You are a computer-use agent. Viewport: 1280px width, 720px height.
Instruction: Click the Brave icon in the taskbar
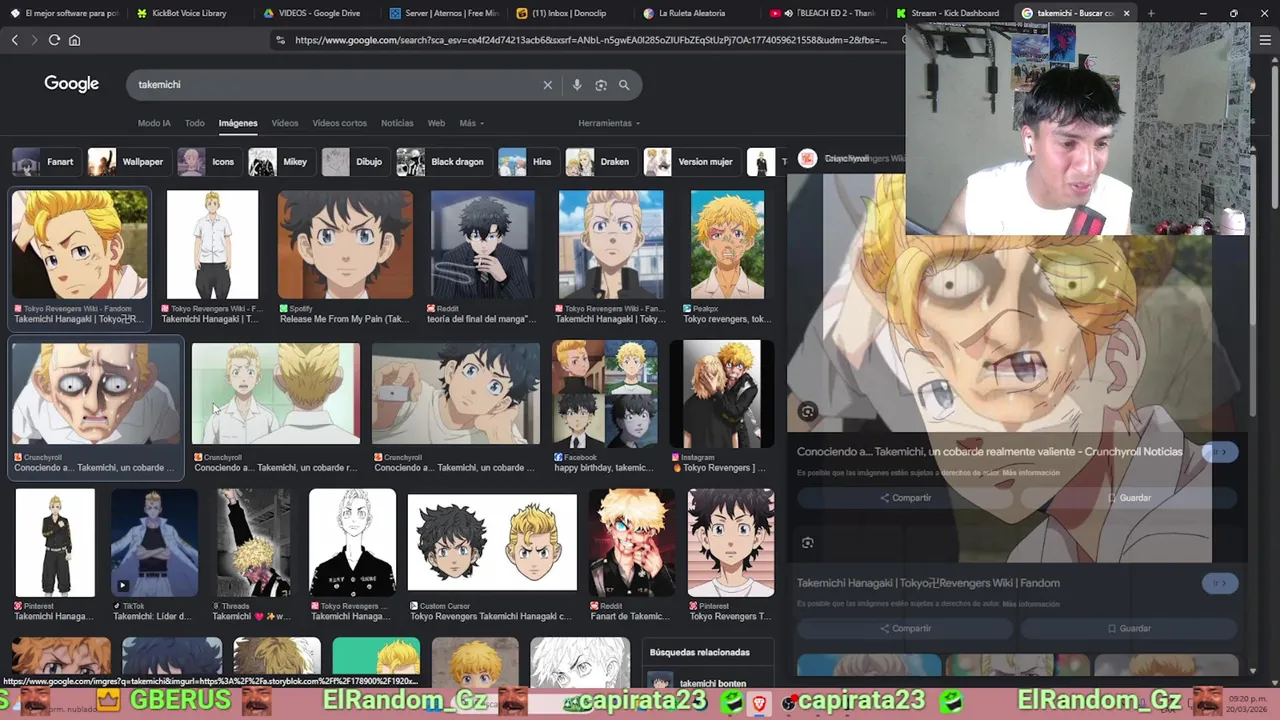[x=760, y=704]
